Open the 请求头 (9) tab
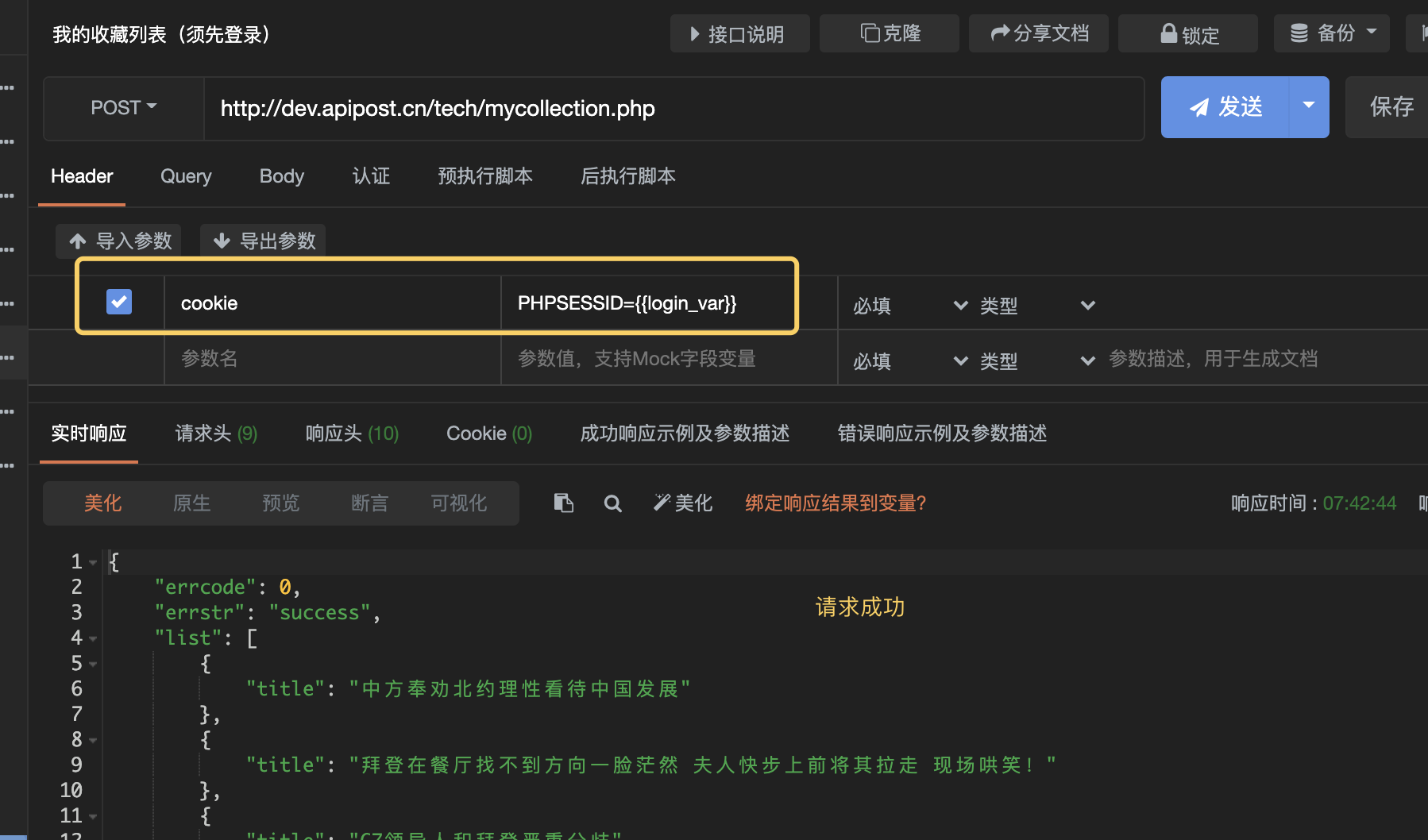Image resolution: width=1428 pixels, height=840 pixels. pos(216,433)
